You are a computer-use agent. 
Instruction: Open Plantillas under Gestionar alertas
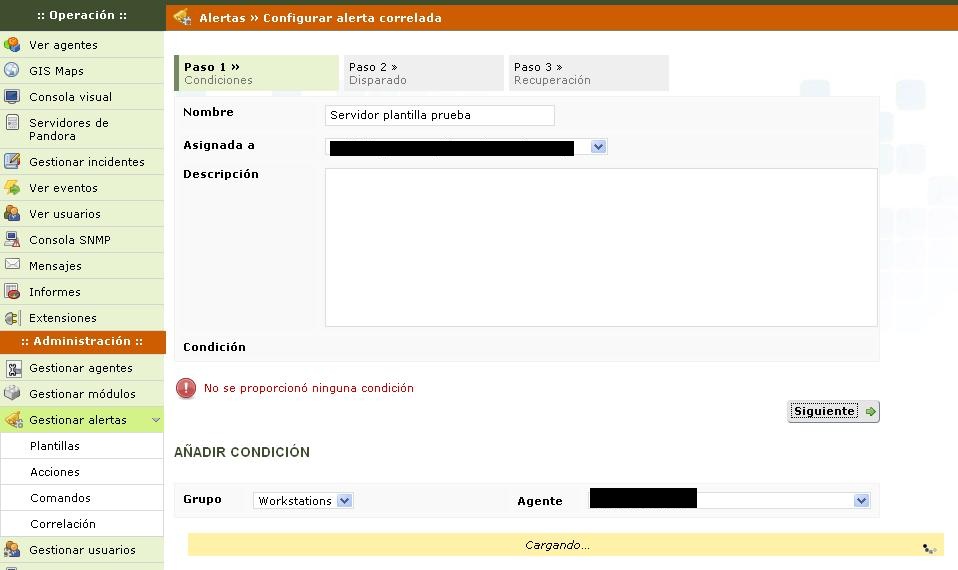tap(55, 446)
